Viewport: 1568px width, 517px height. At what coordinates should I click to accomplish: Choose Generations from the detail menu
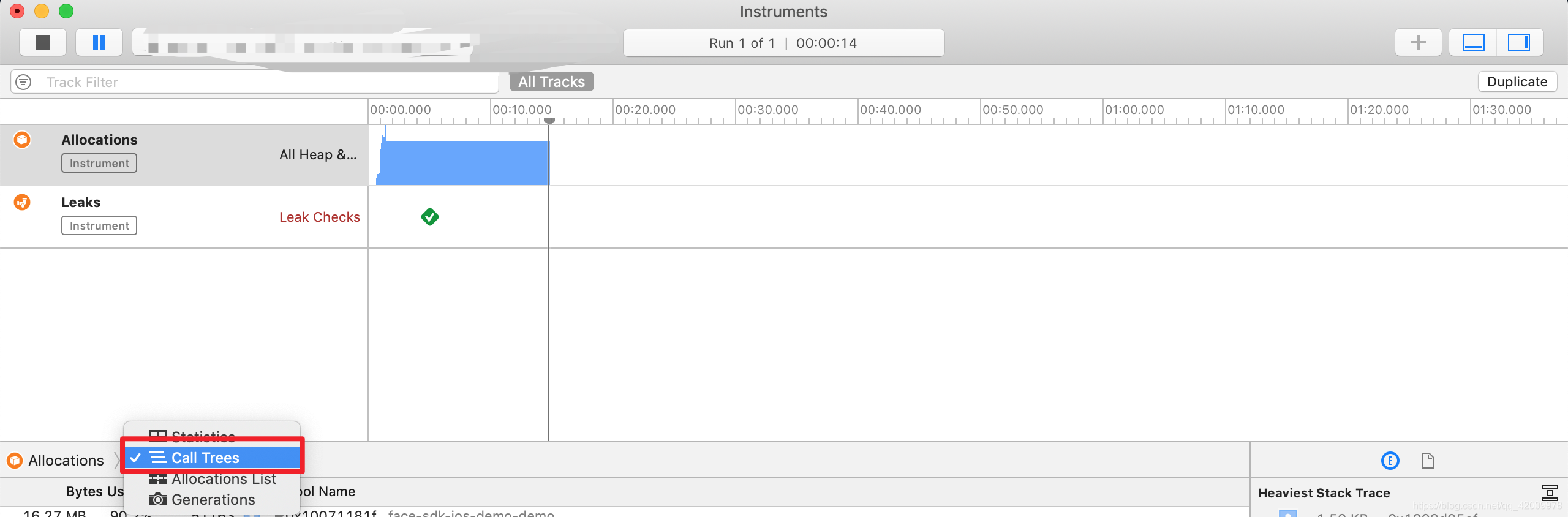(x=212, y=500)
